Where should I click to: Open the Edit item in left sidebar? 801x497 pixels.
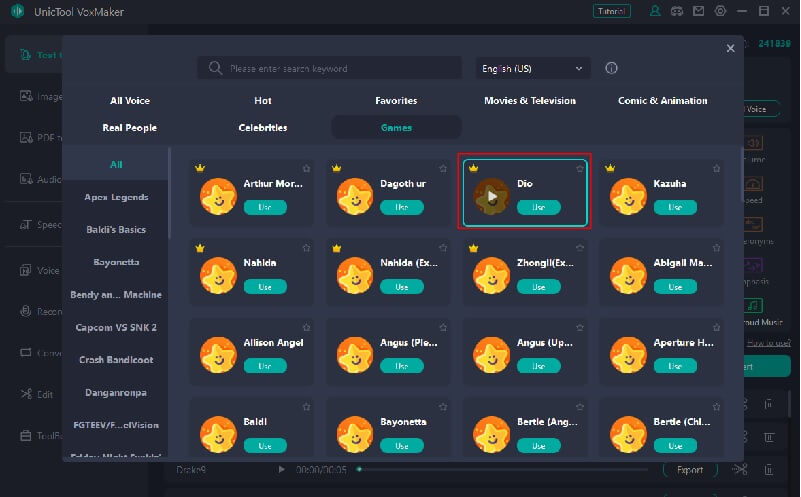click(x=37, y=394)
